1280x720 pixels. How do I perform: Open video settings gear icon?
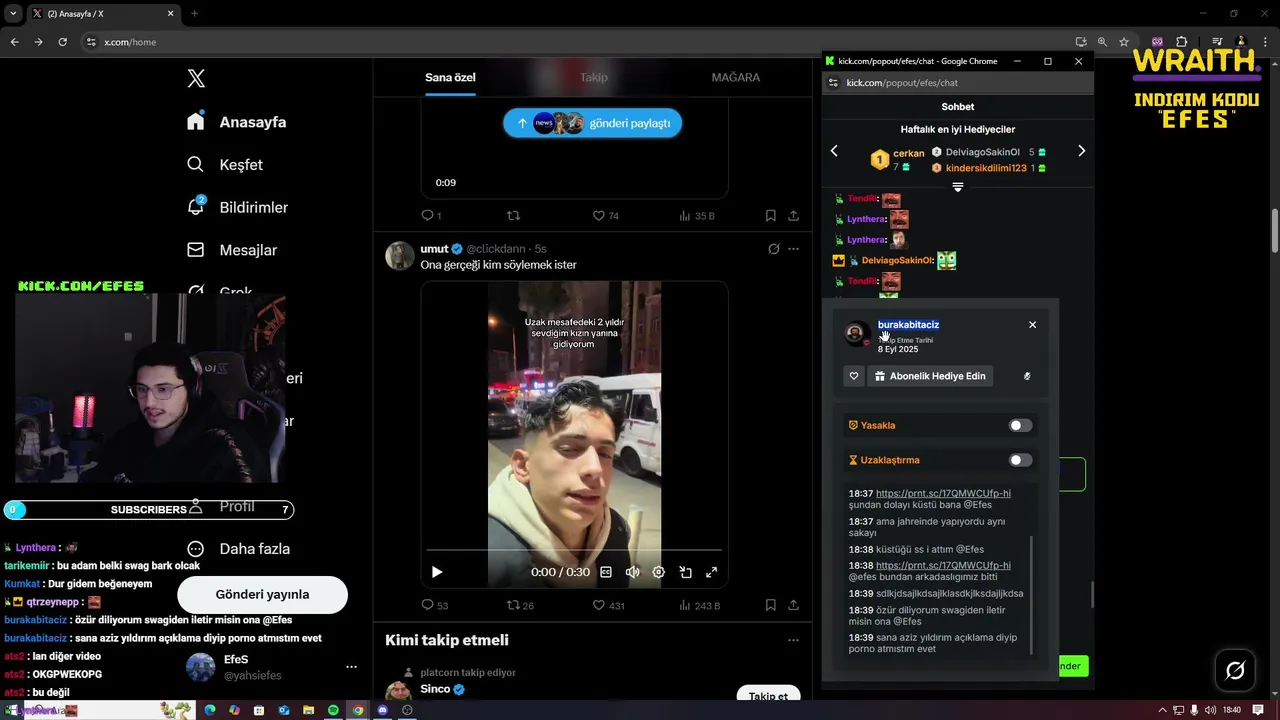click(x=658, y=572)
